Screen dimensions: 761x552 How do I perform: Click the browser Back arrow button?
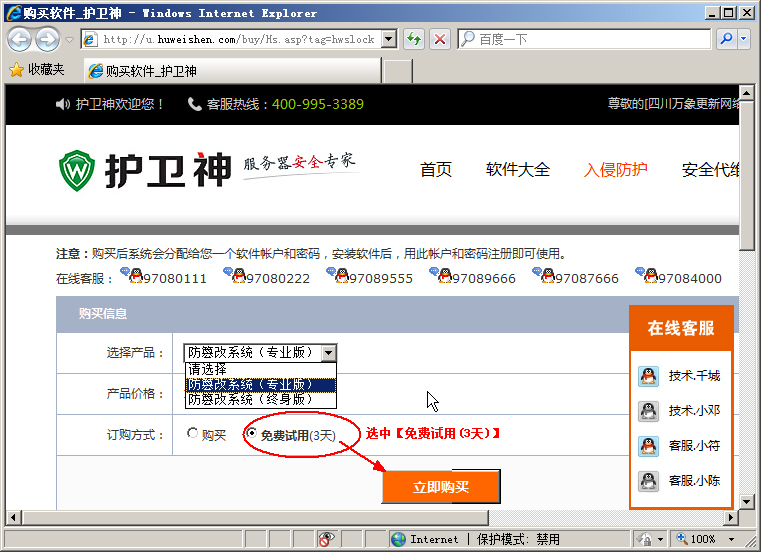[x=19, y=39]
